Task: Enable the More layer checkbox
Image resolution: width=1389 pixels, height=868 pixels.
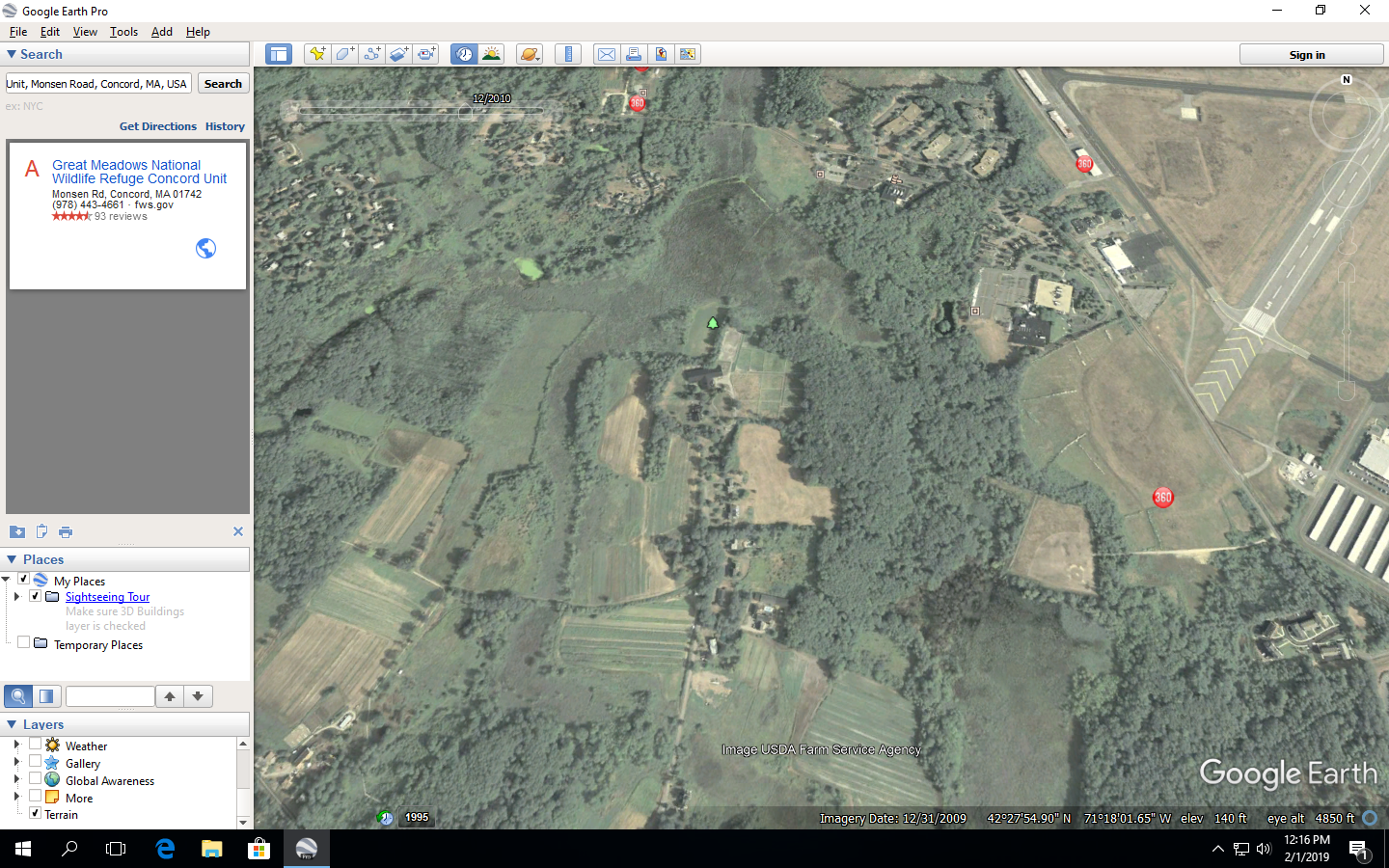Action: coord(36,796)
